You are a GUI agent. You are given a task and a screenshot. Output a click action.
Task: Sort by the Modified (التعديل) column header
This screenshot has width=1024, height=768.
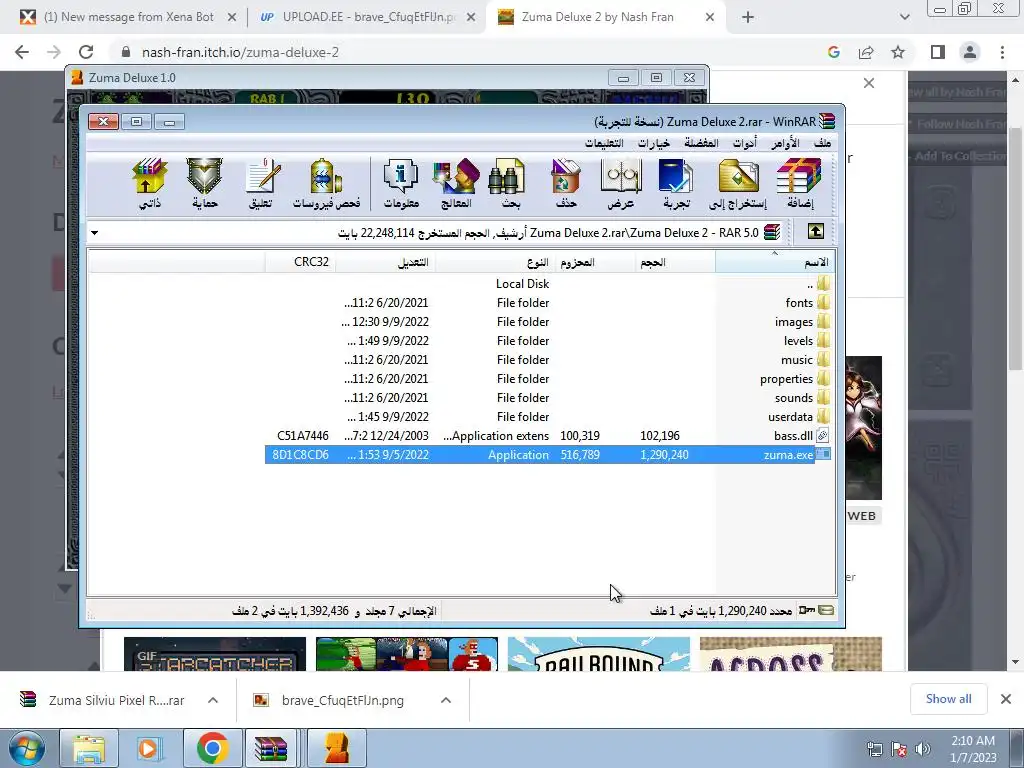(x=385, y=262)
